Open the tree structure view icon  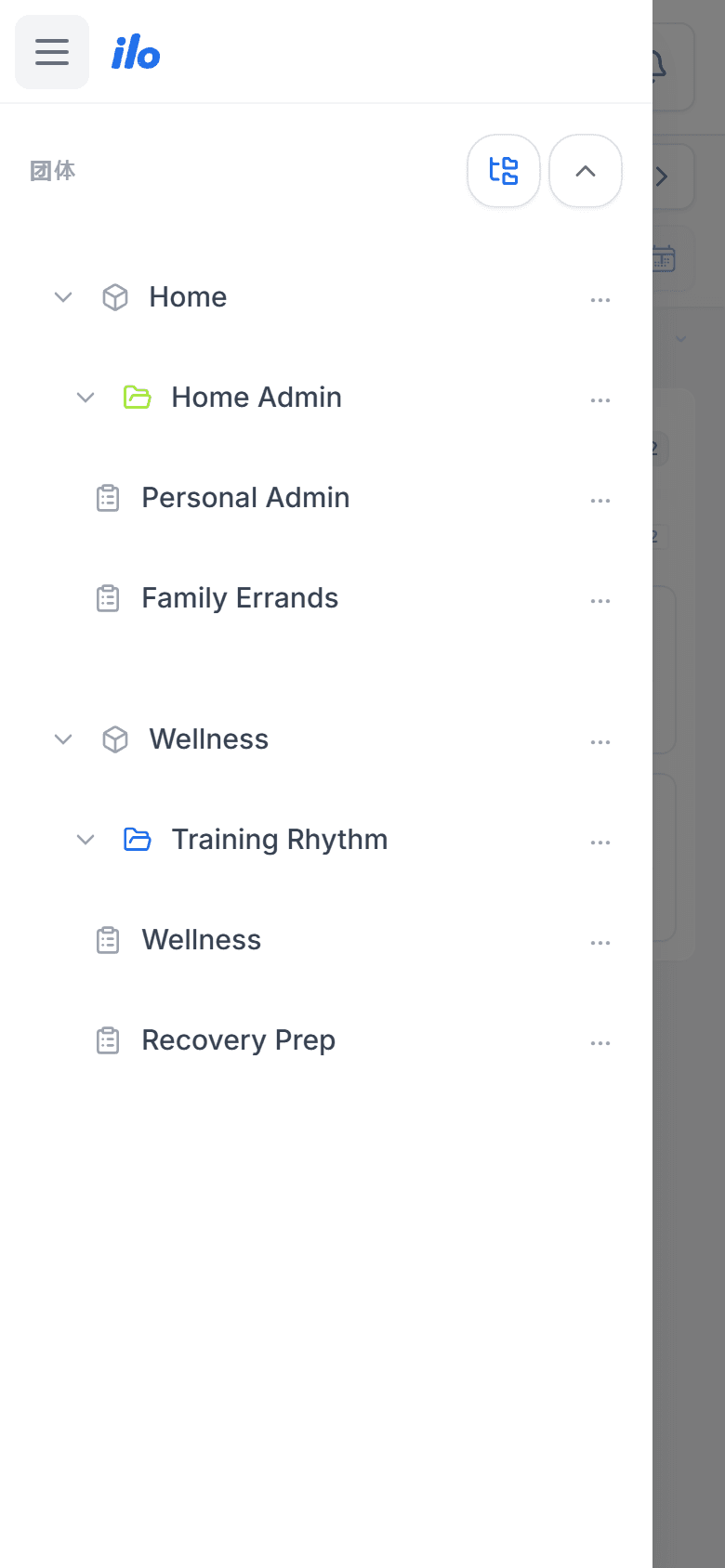504,171
